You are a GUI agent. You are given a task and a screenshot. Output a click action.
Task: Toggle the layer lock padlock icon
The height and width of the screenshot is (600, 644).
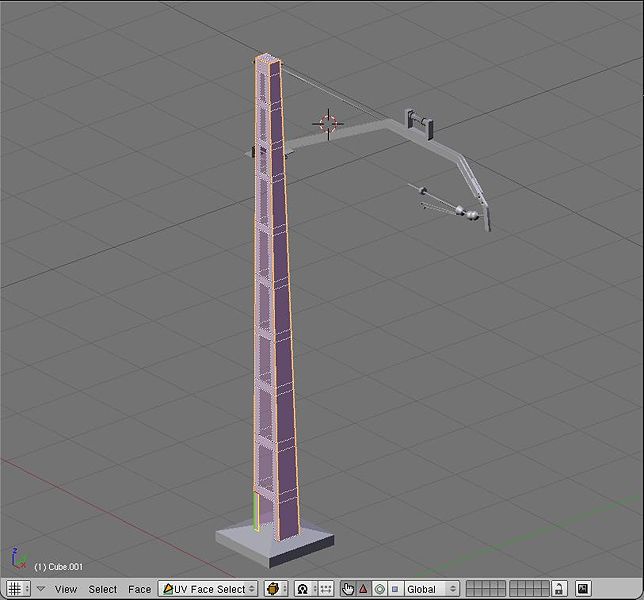pos(561,589)
